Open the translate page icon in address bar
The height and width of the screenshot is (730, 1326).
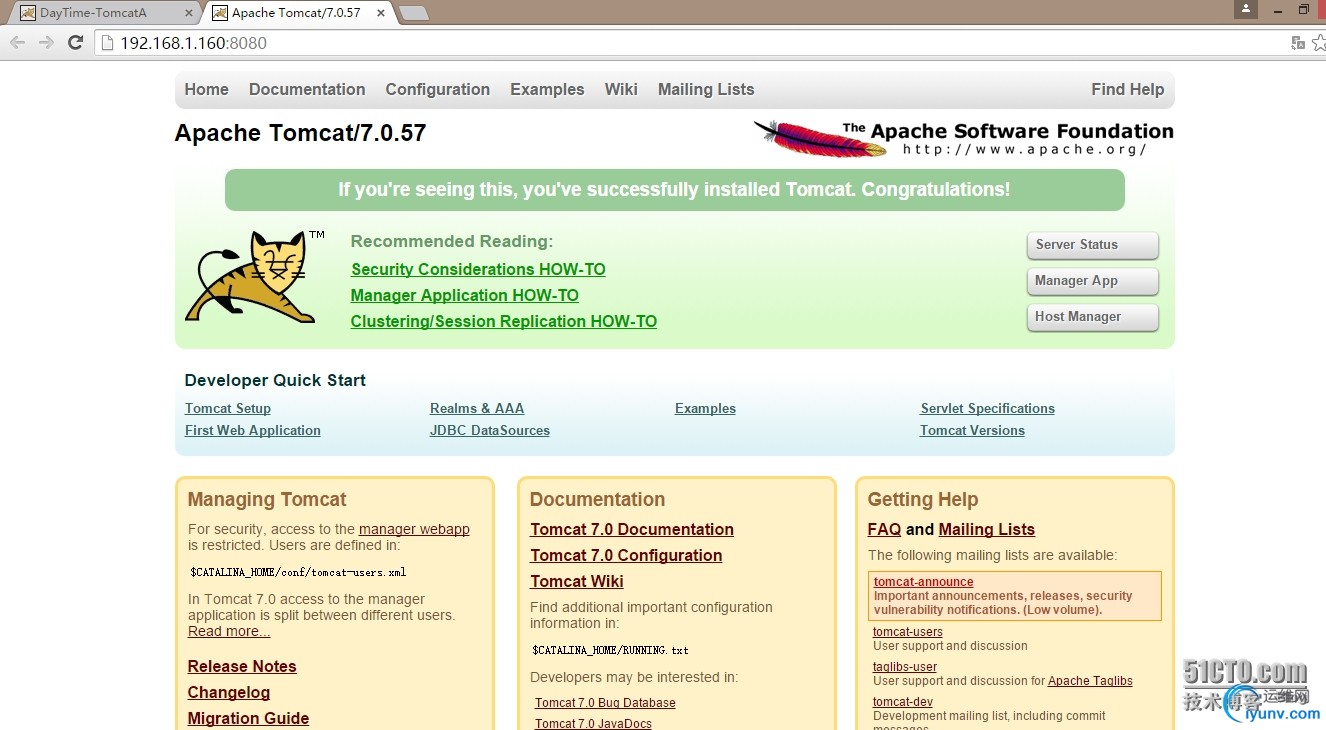(1298, 42)
